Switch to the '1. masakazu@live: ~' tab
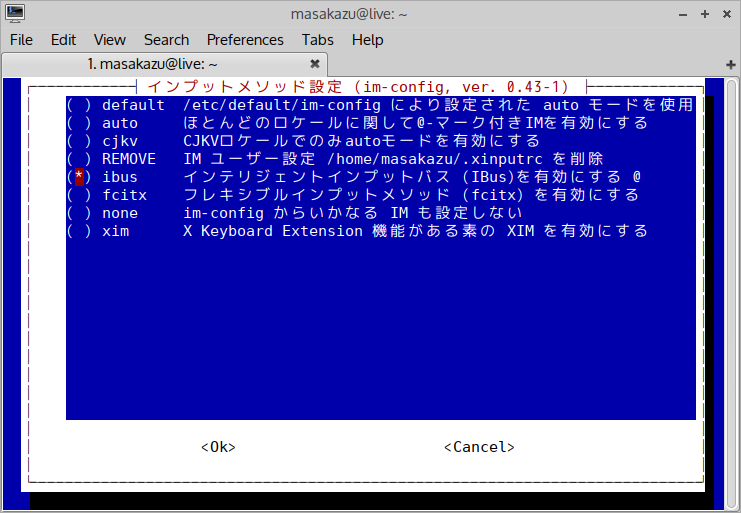Screen dimensions: 741x513 pos(164,64)
